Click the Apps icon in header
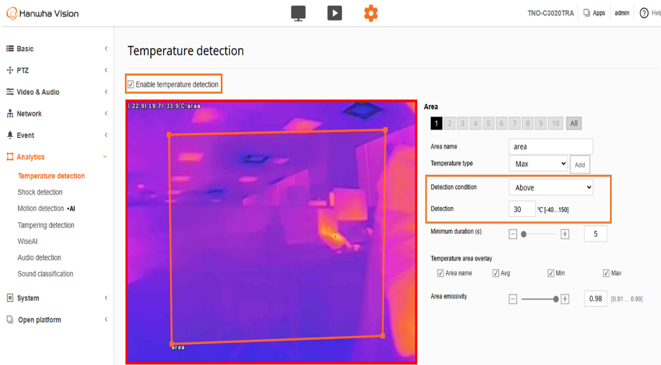The image size is (661, 365). click(x=586, y=13)
